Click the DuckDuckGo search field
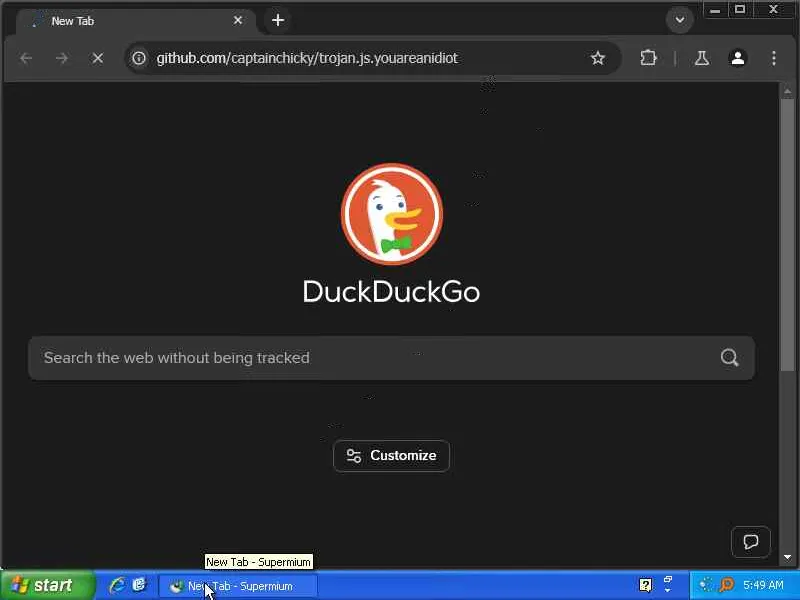The height and width of the screenshot is (600, 800). click(391, 358)
